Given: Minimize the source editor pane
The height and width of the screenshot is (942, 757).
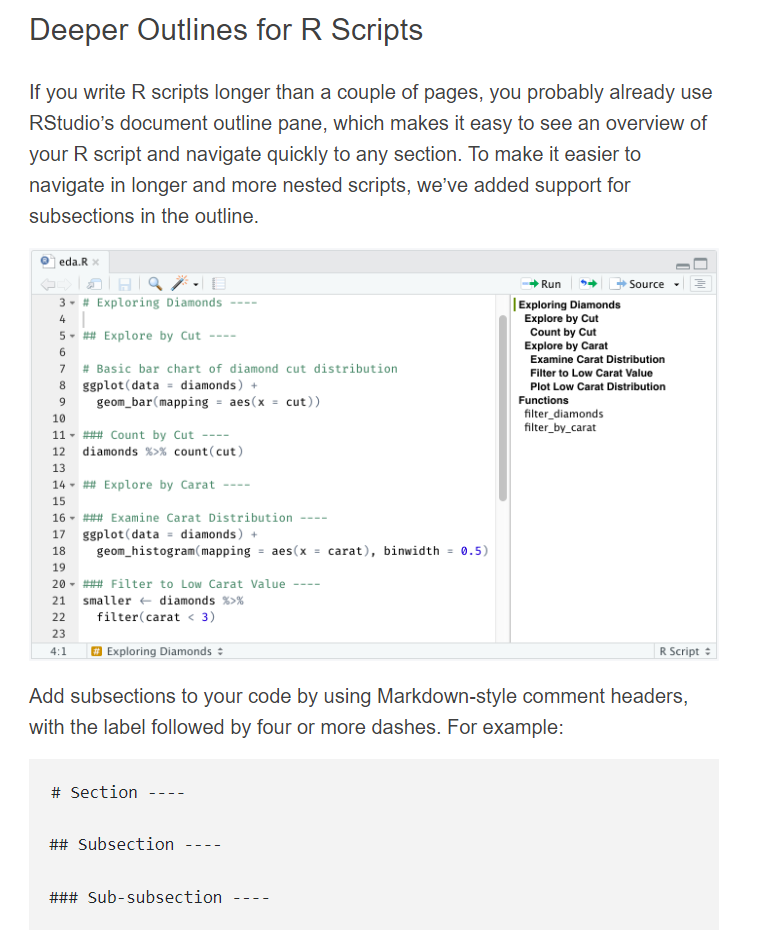Looking at the screenshot, I should 683,265.
